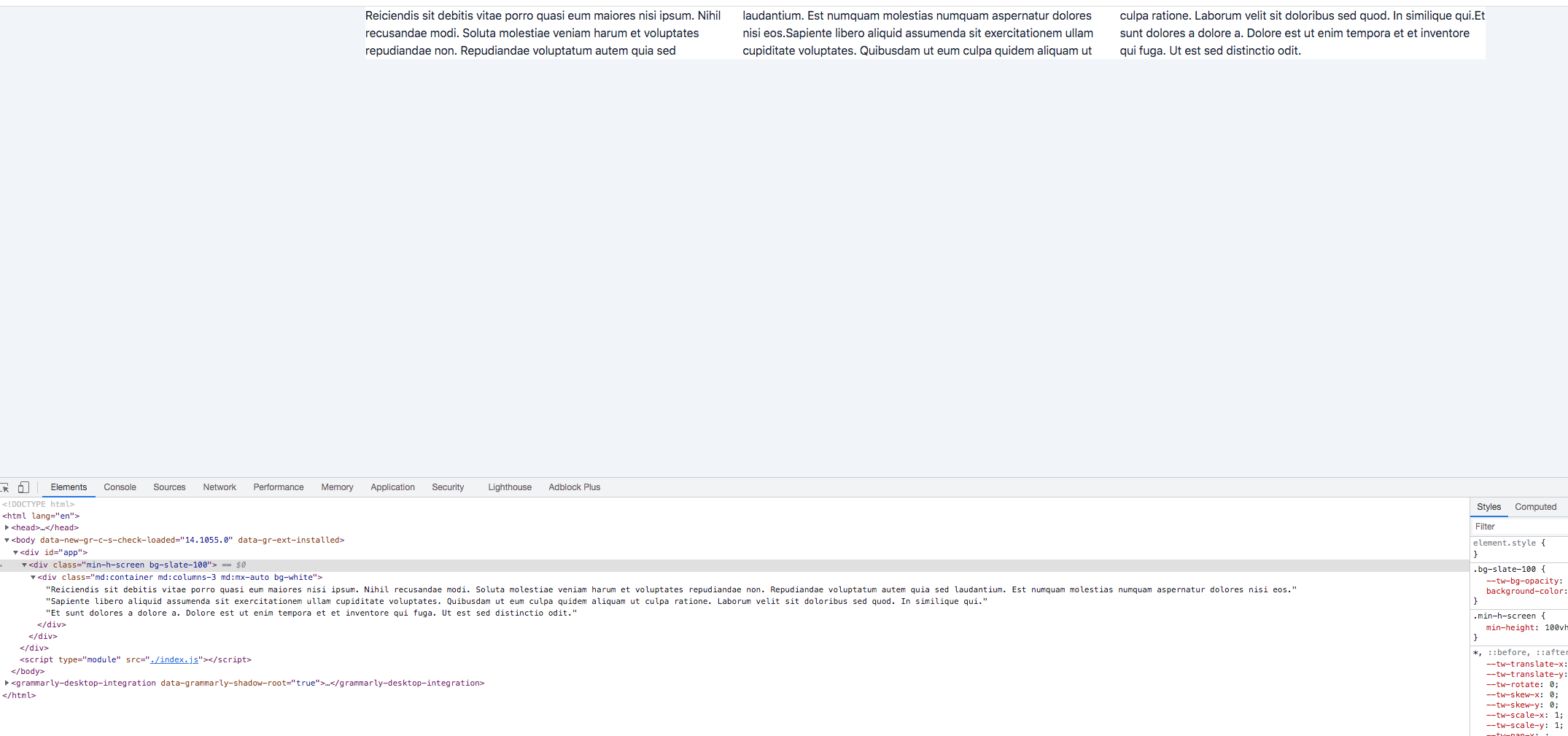The width and height of the screenshot is (1568, 736).
Task: Select the Inspect element icon
Action: click(x=7, y=487)
